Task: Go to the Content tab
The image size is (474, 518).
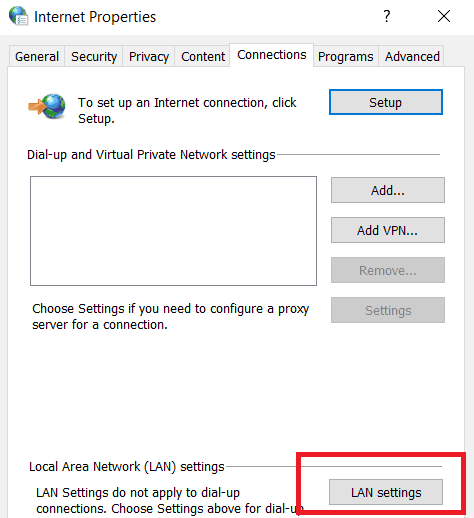Action: (x=203, y=56)
